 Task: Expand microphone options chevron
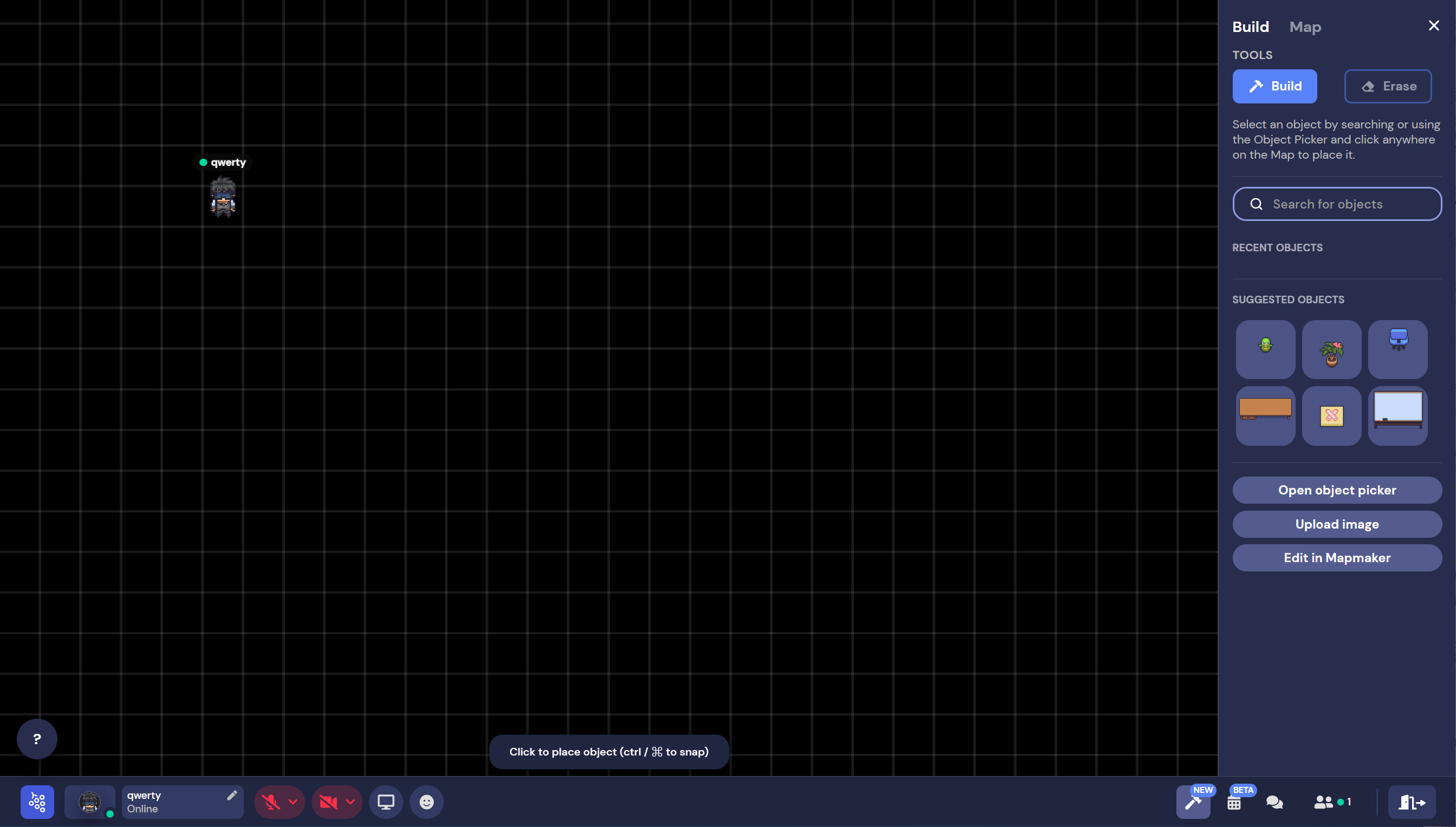pos(293,802)
